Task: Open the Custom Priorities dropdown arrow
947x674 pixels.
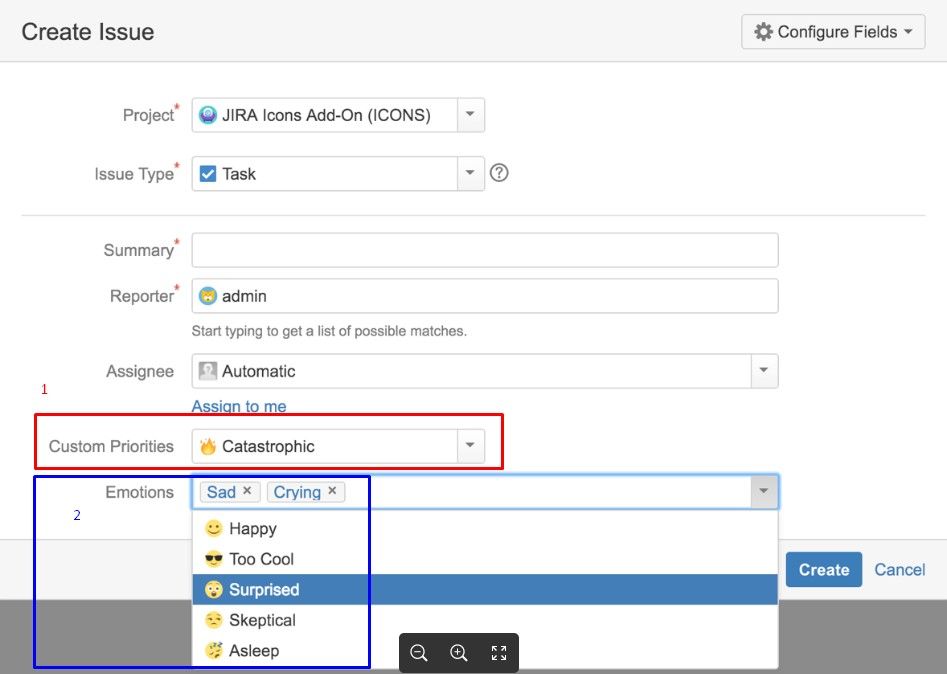Action: coord(470,446)
